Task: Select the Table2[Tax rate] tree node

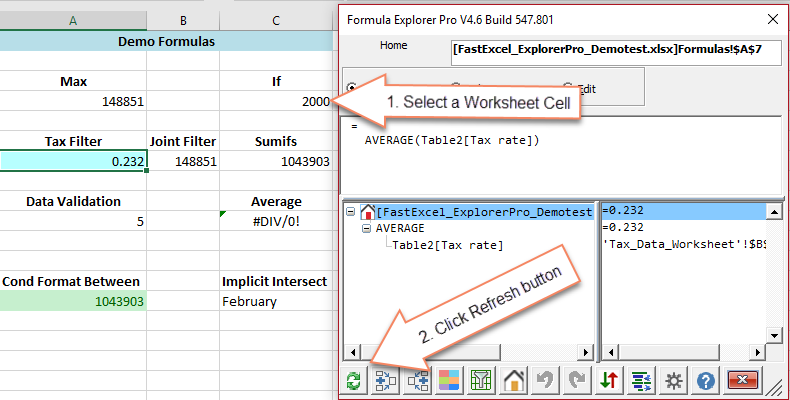Action: tap(447, 245)
